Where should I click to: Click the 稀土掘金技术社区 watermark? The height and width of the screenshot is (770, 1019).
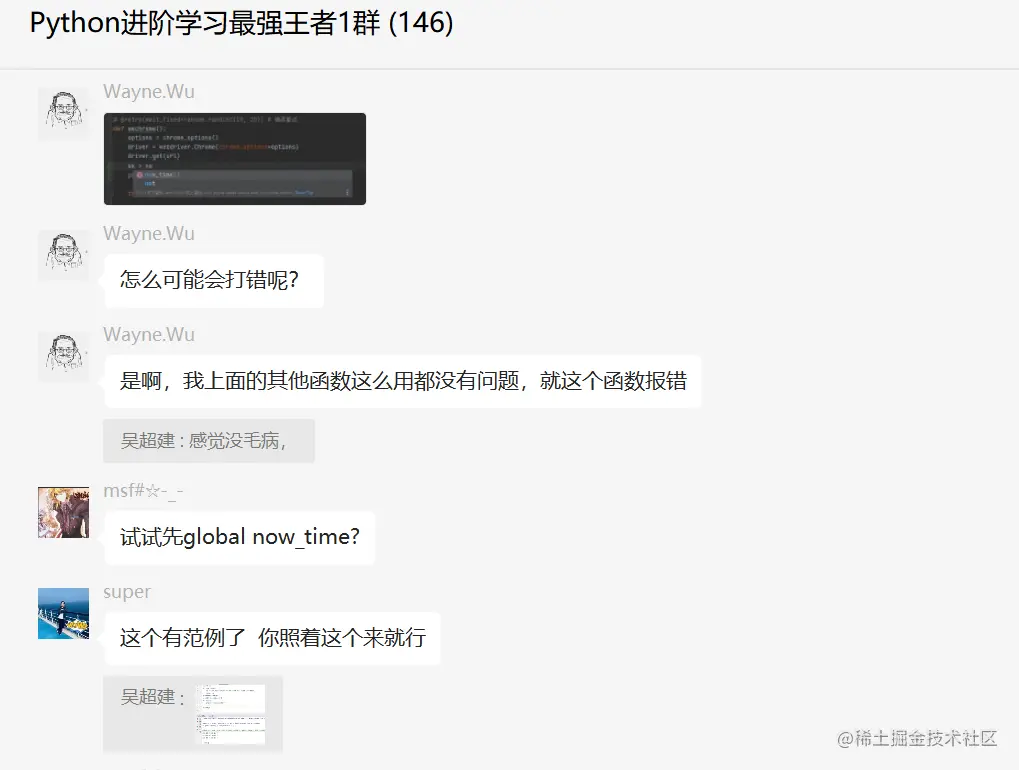pyautogui.click(x=917, y=738)
